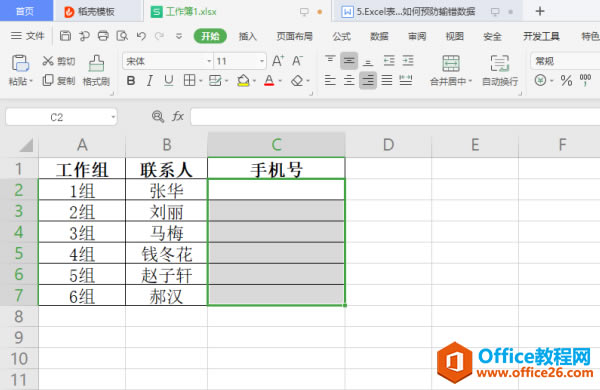The image size is (600, 390).
Task: Toggle vertical middle alignment
Action: tap(349, 60)
